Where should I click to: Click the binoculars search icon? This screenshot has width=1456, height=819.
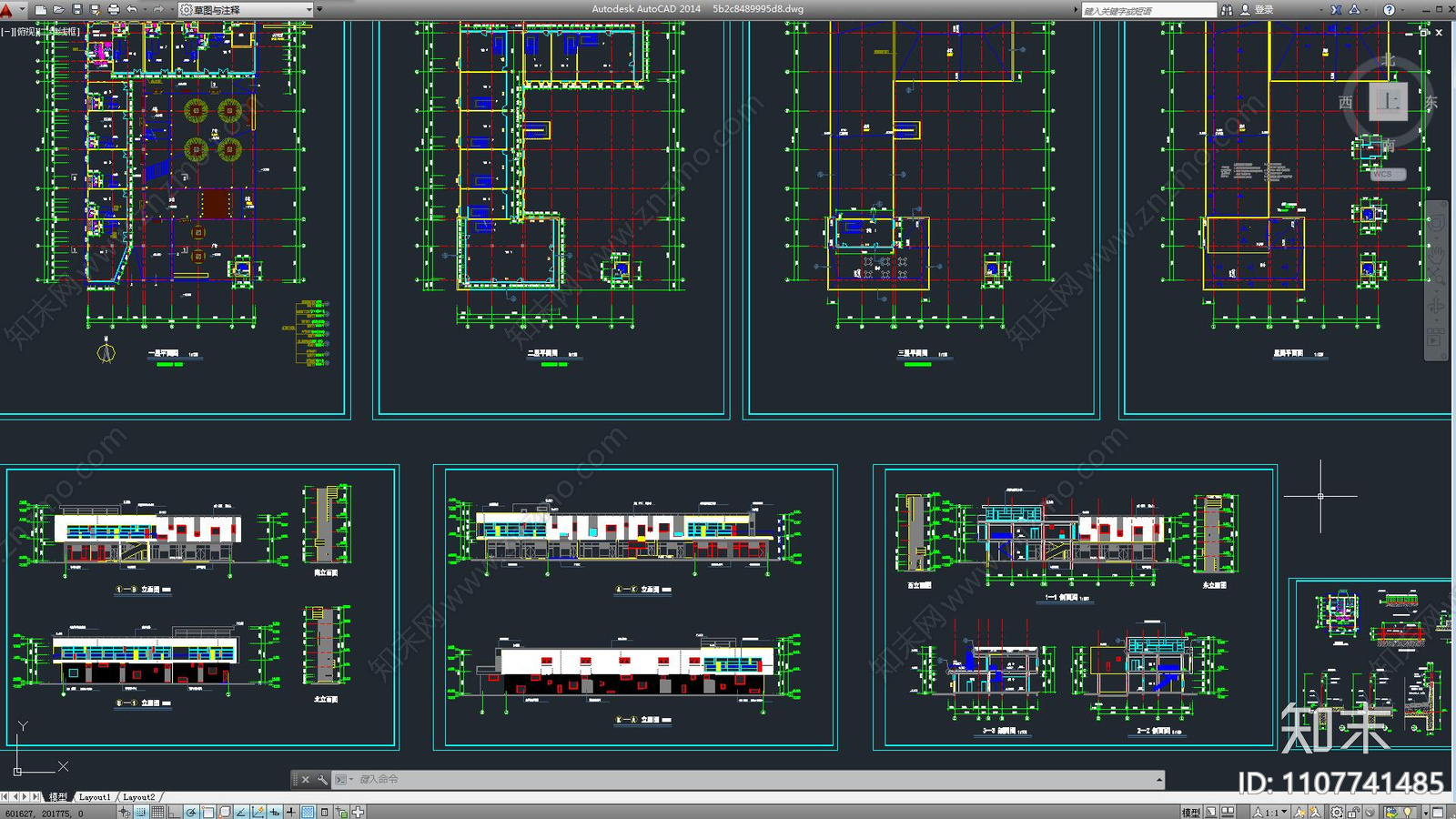tap(1227, 9)
